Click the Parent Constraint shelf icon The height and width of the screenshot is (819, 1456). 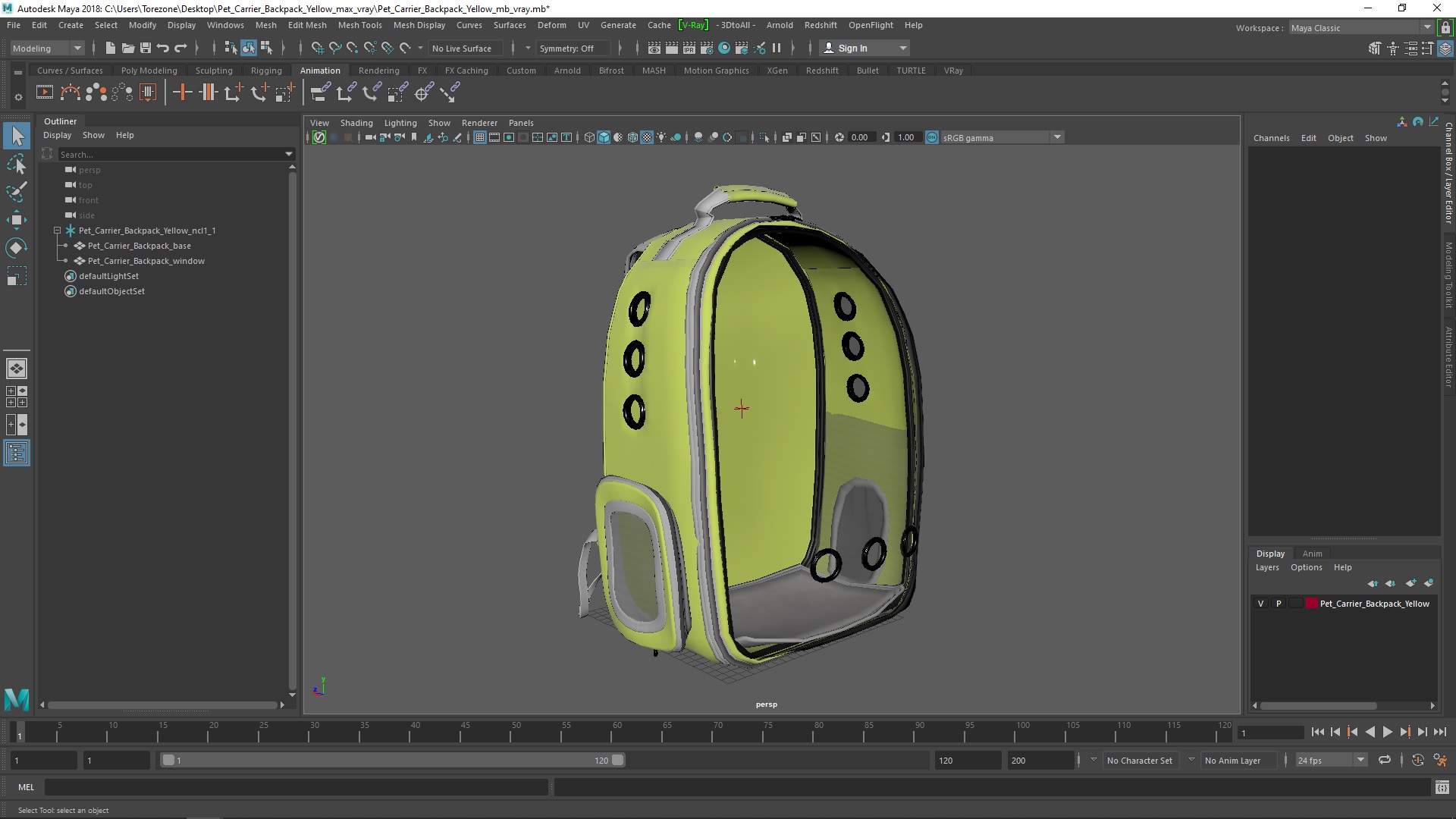tap(319, 93)
